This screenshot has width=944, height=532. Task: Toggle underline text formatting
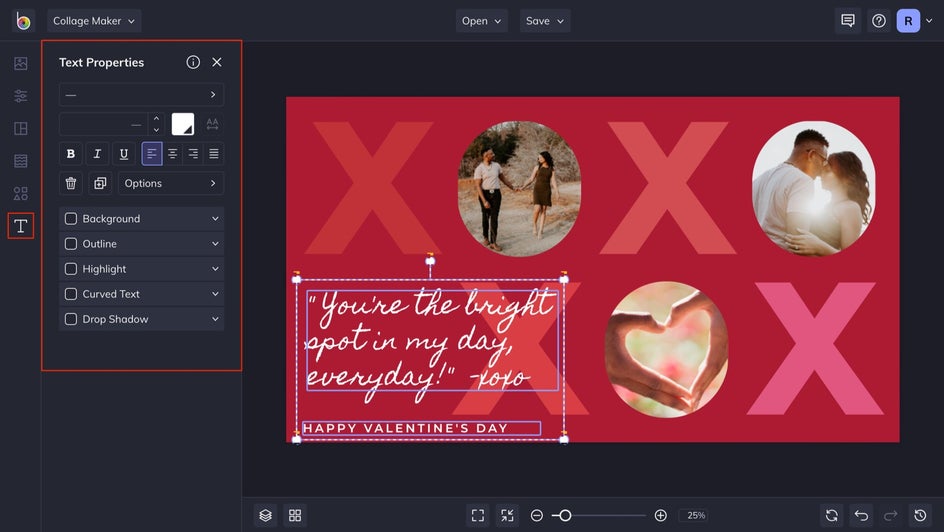[x=123, y=153]
